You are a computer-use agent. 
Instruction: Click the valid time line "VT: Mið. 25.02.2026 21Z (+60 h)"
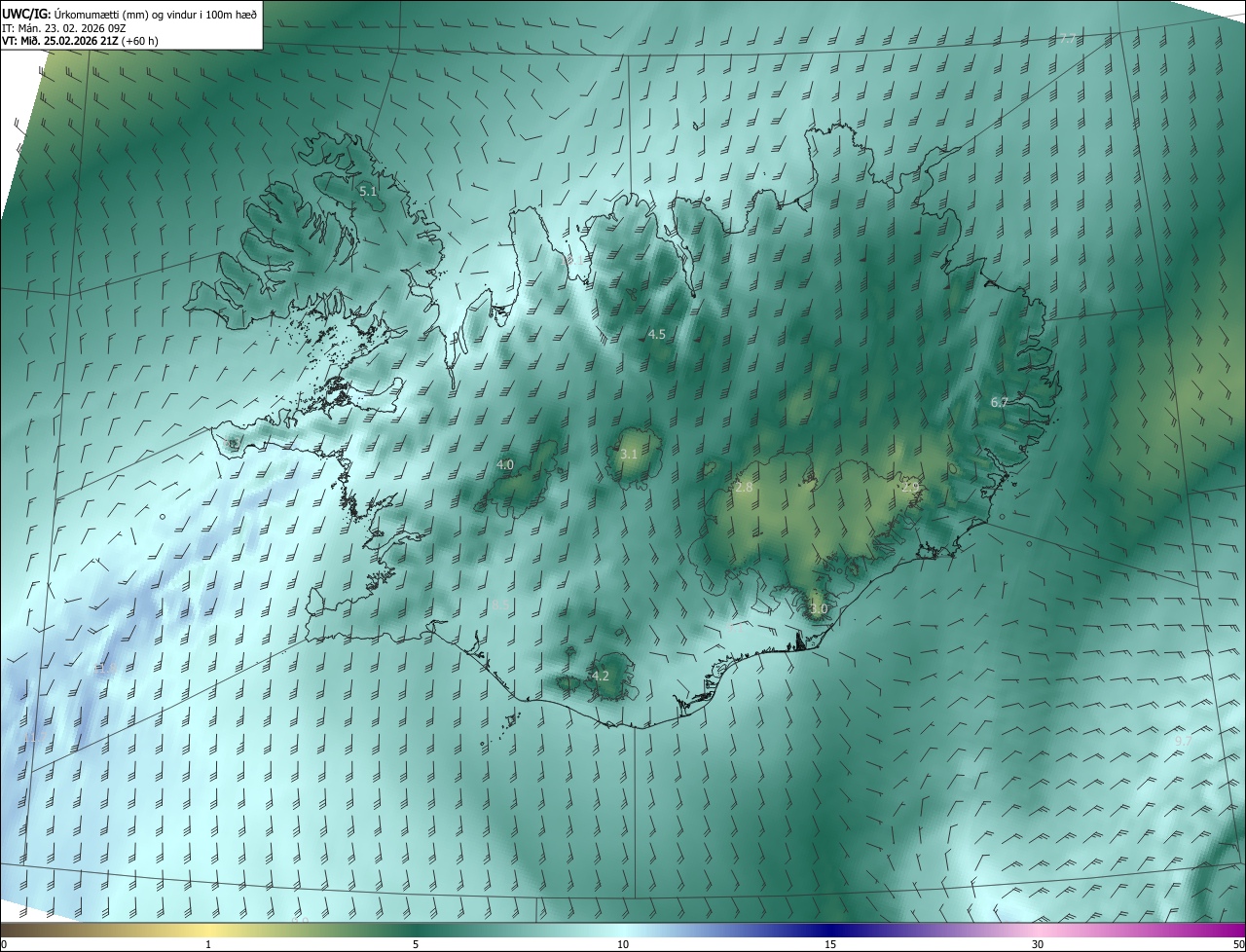[x=81, y=41]
